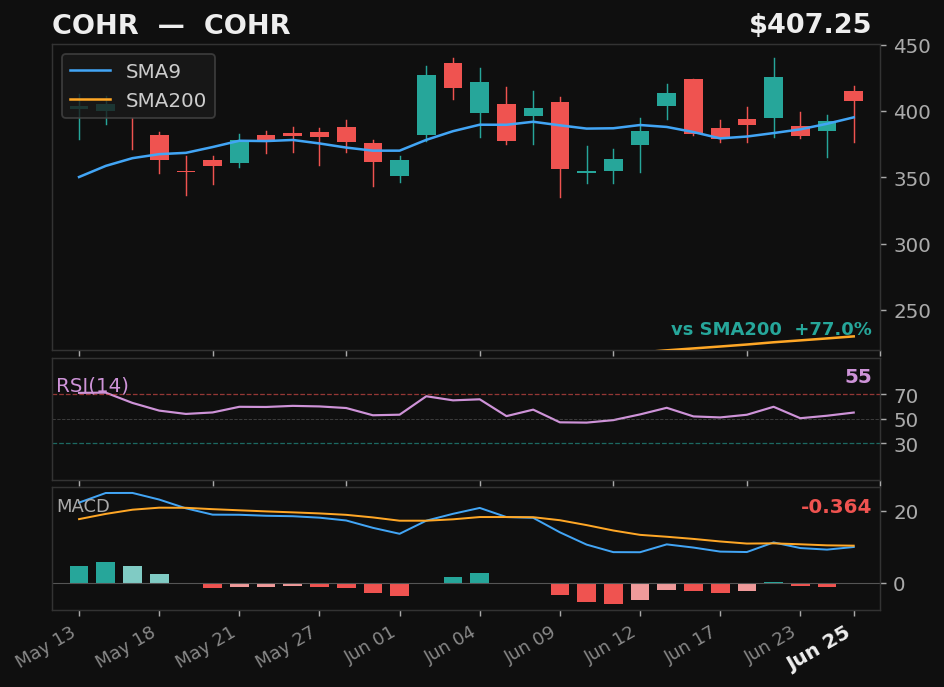Click the May 13 date label
944x687 pixels.
46,646
